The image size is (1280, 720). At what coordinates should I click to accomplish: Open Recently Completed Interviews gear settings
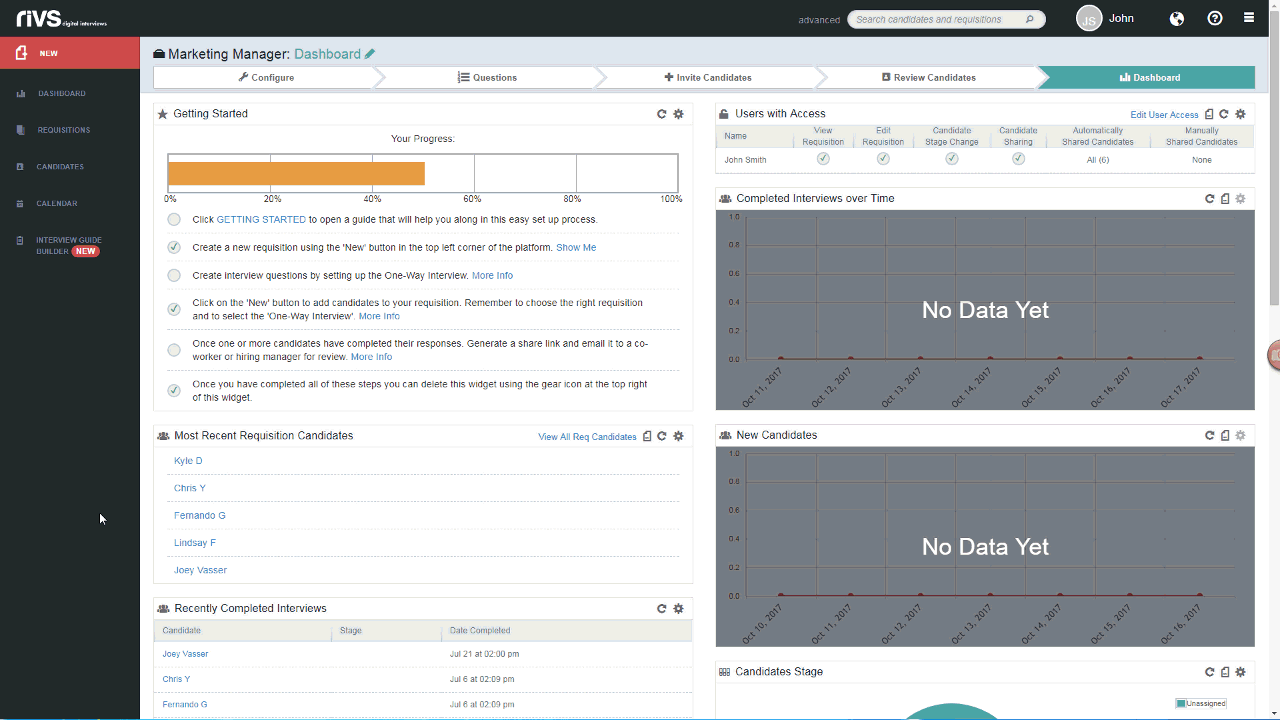[678, 609]
